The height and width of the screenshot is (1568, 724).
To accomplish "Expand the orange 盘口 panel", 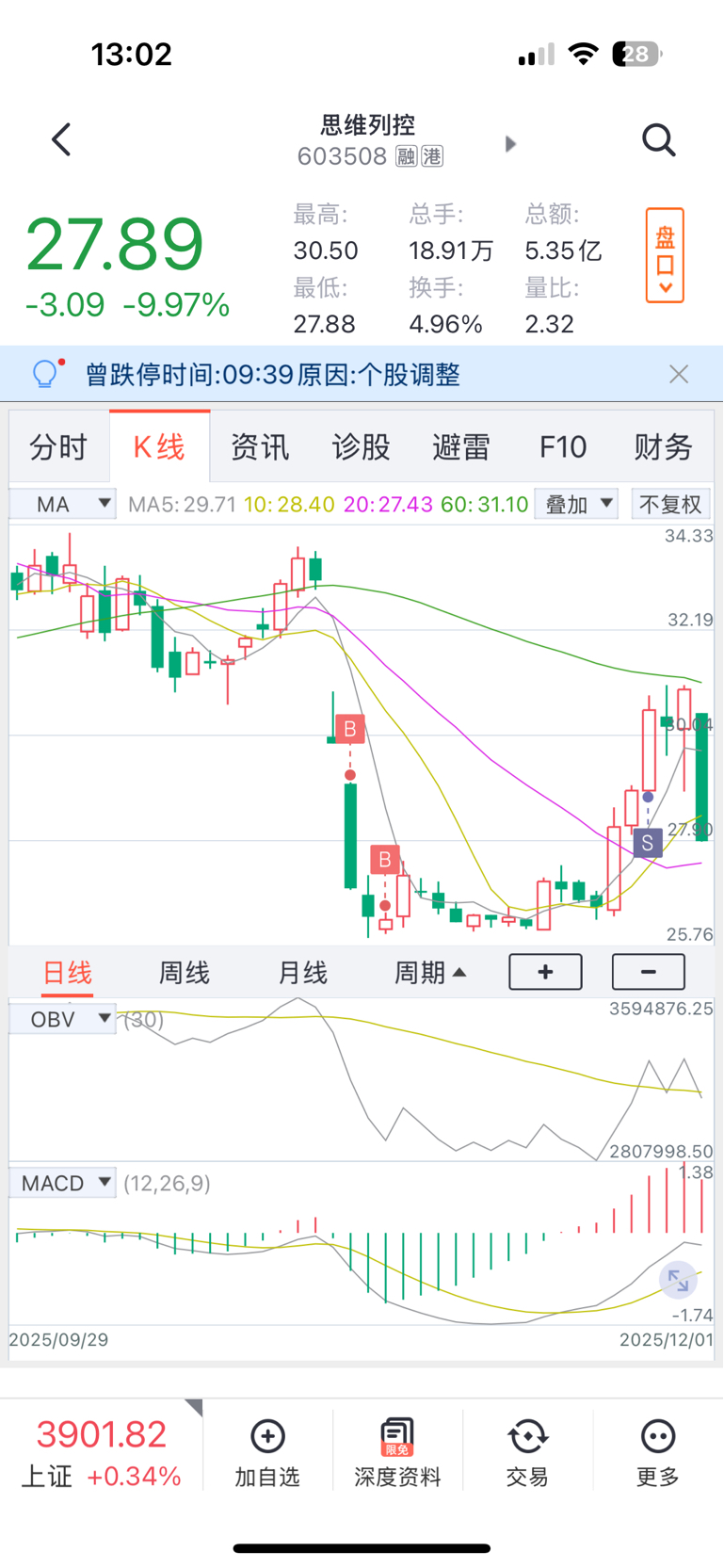I will (x=665, y=255).
